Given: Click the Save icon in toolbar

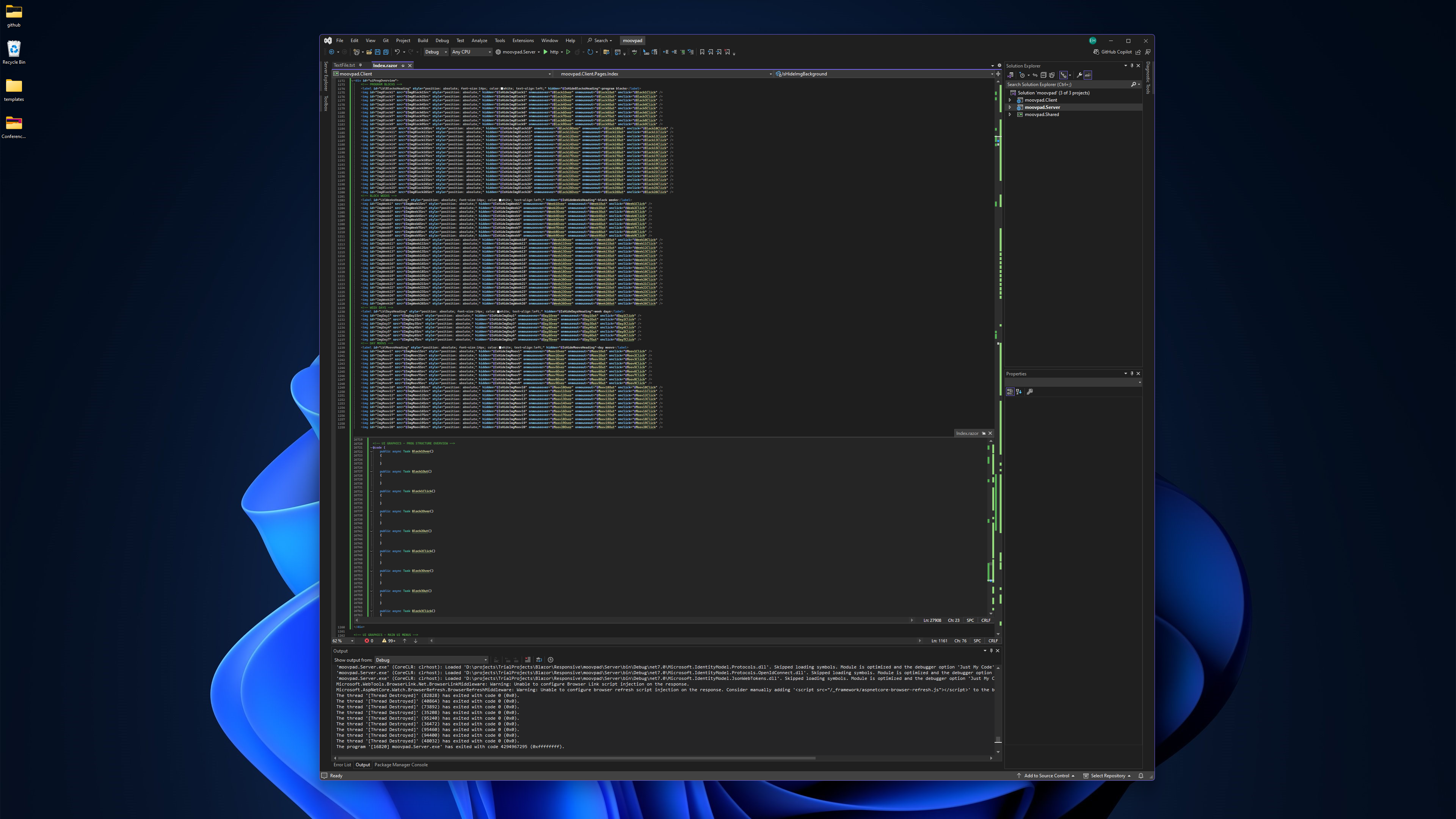Looking at the screenshot, I should pyautogui.click(x=378, y=52).
